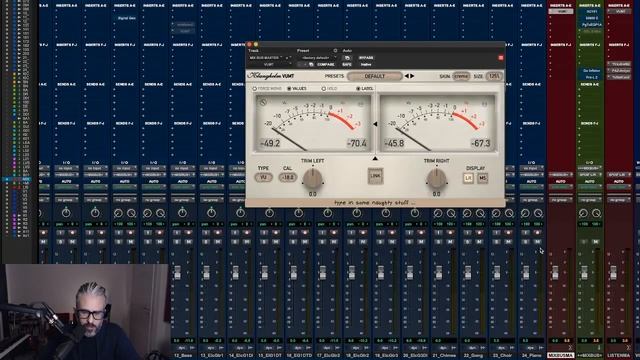Click the TRIM LEFT 0.0 value
Screen dimensions: 640x360
[313, 194]
